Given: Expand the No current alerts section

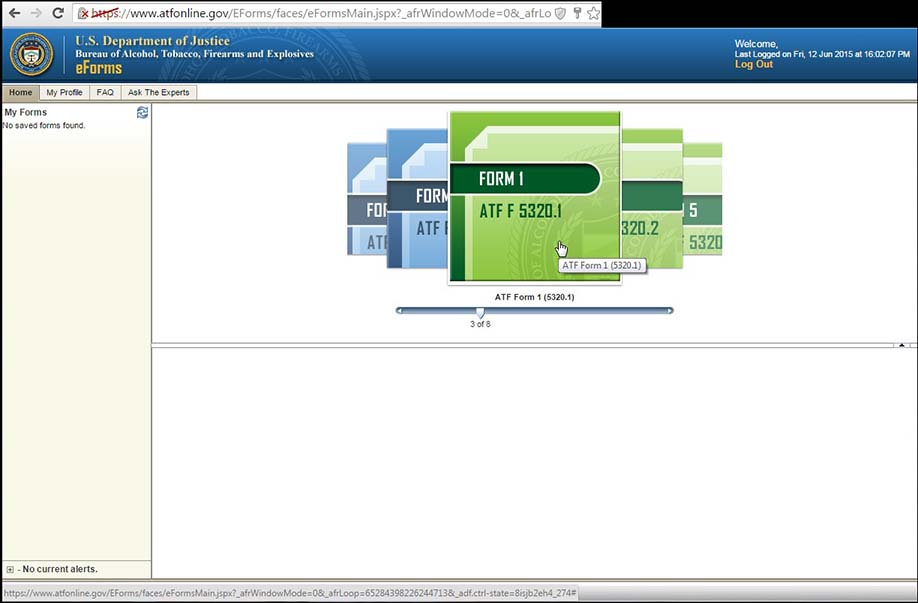Looking at the screenshot, I should (10, 569).
